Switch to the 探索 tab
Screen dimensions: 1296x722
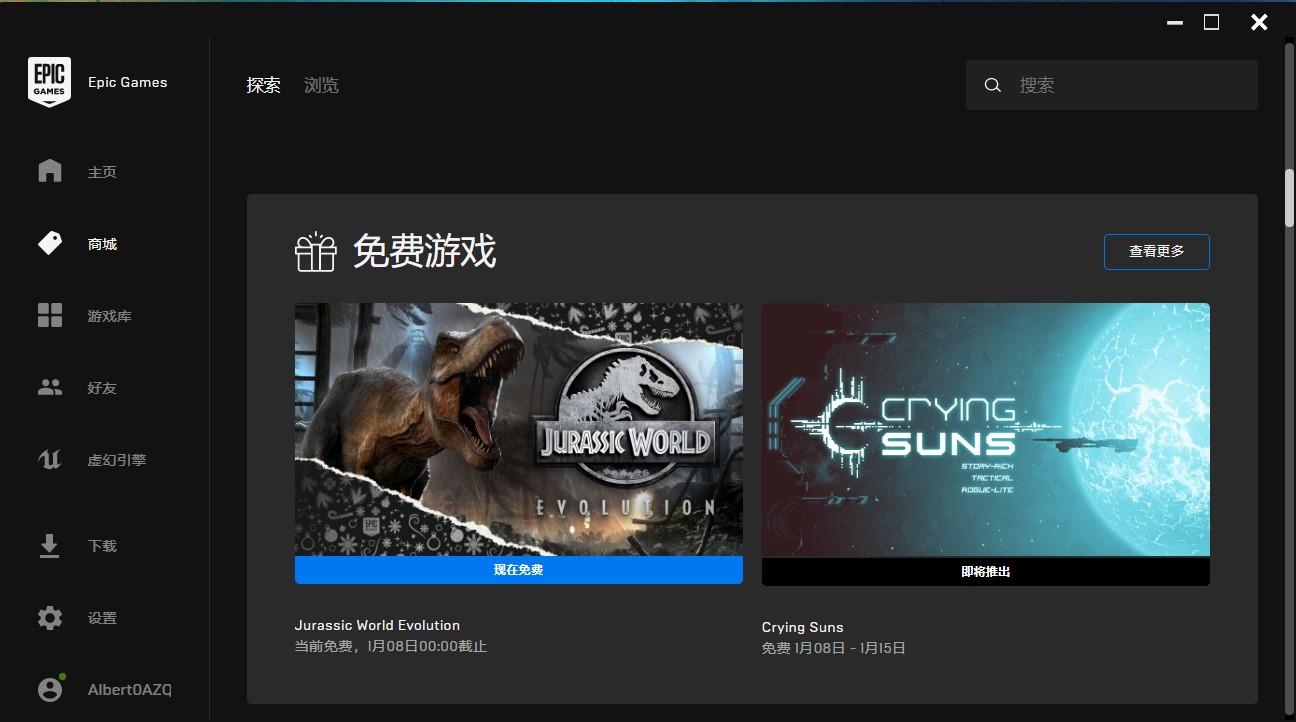tap(264, 85)
